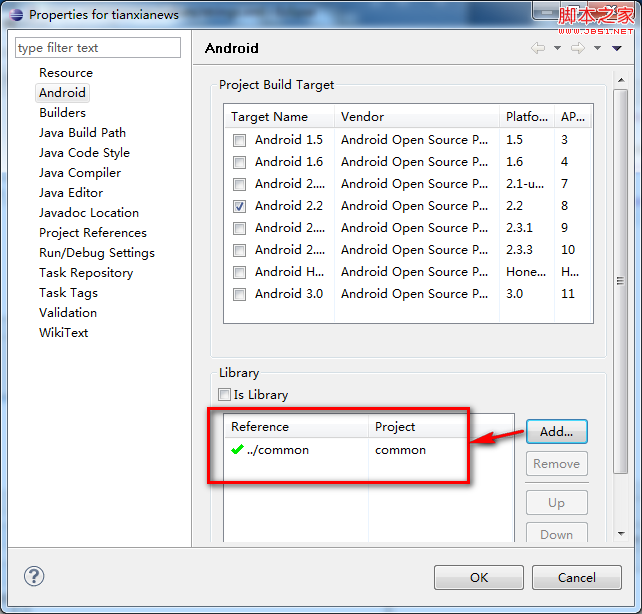Viewport: 642px width, 614px height.
Task: Open the WikiText page
Action: [63, 333]
